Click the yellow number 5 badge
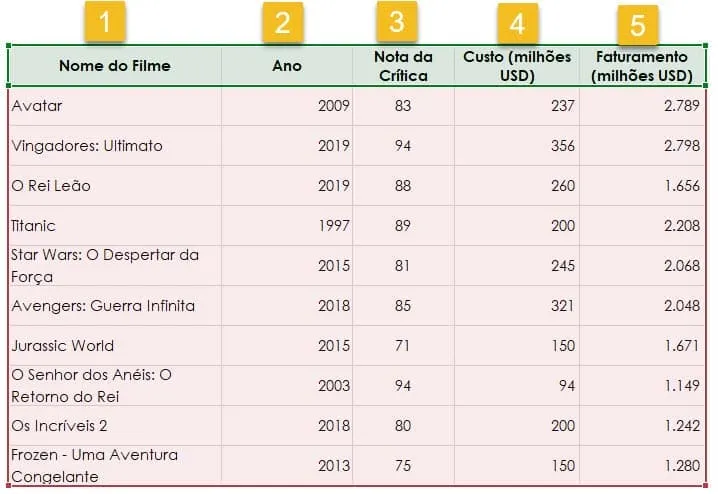This screenshot has height=494, width=718. pos(637,25)
